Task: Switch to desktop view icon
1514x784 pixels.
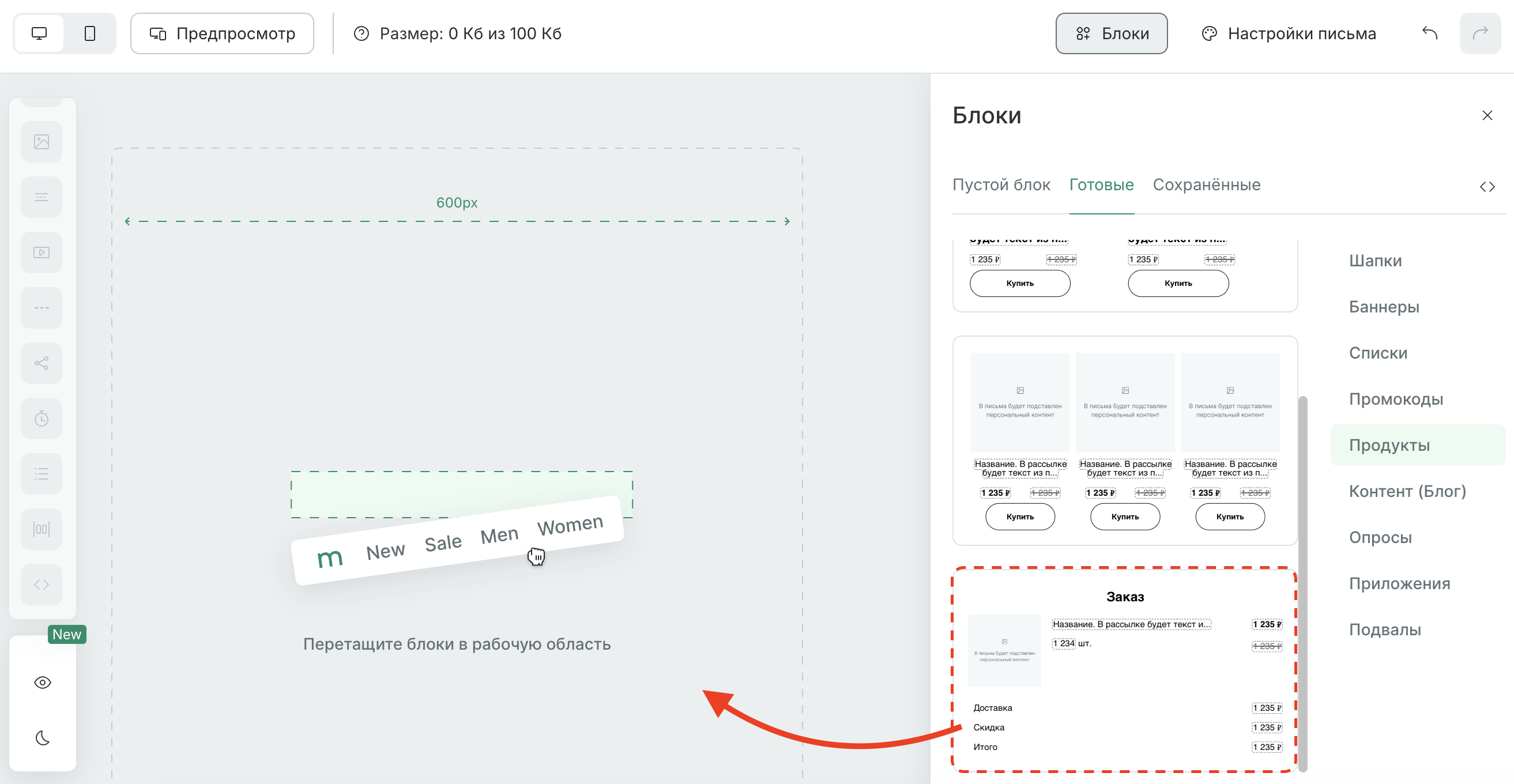Action: (39, 33)
